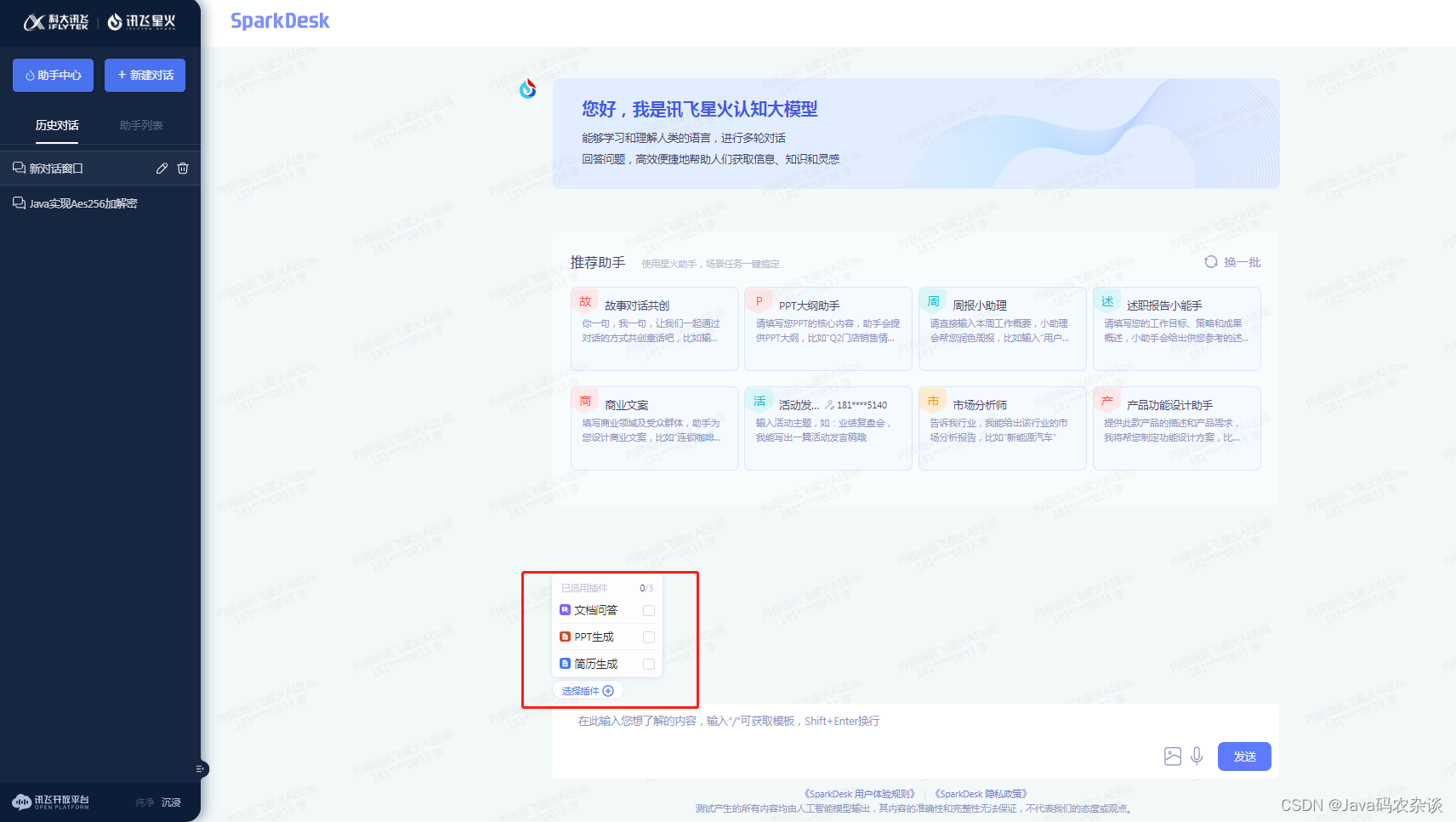Click the 市 icon of 市场分析师
The width and height of the screenshot is (1456, 822).
click(934, 401)
